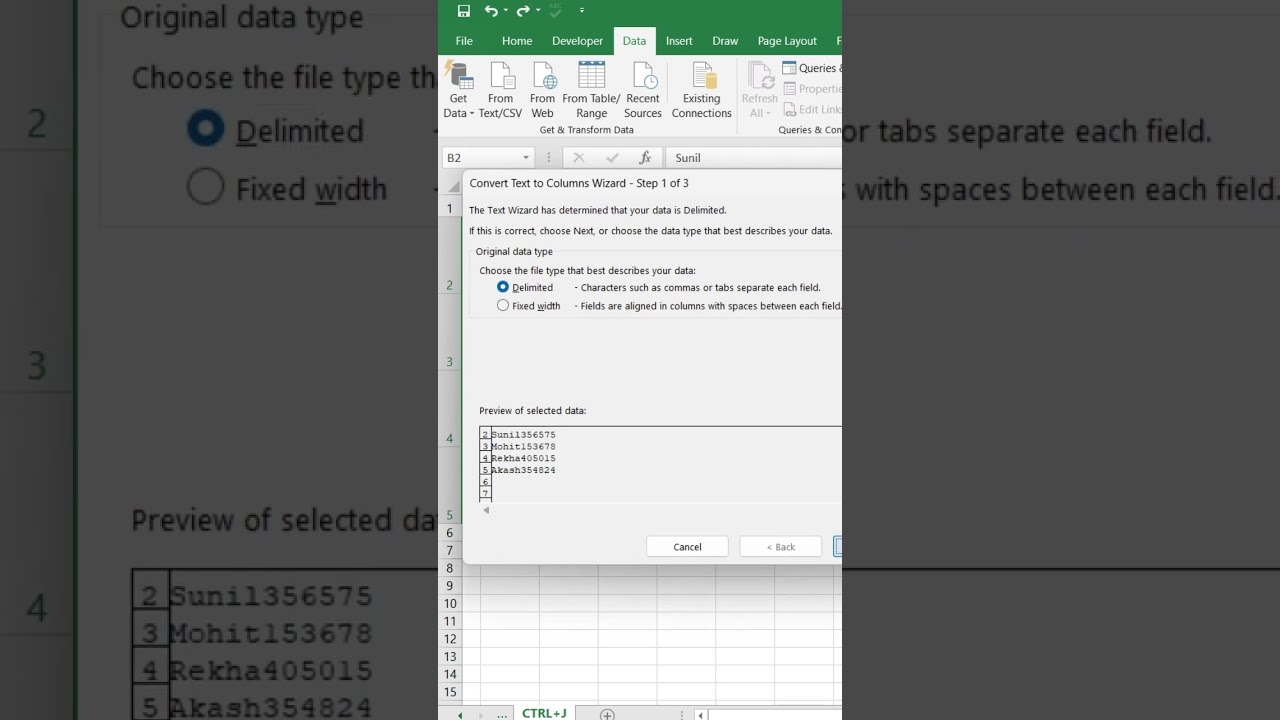This screenshot has width=1280, height=720.
Task: Select the Data ribbon tab
Action: (634, 41)
